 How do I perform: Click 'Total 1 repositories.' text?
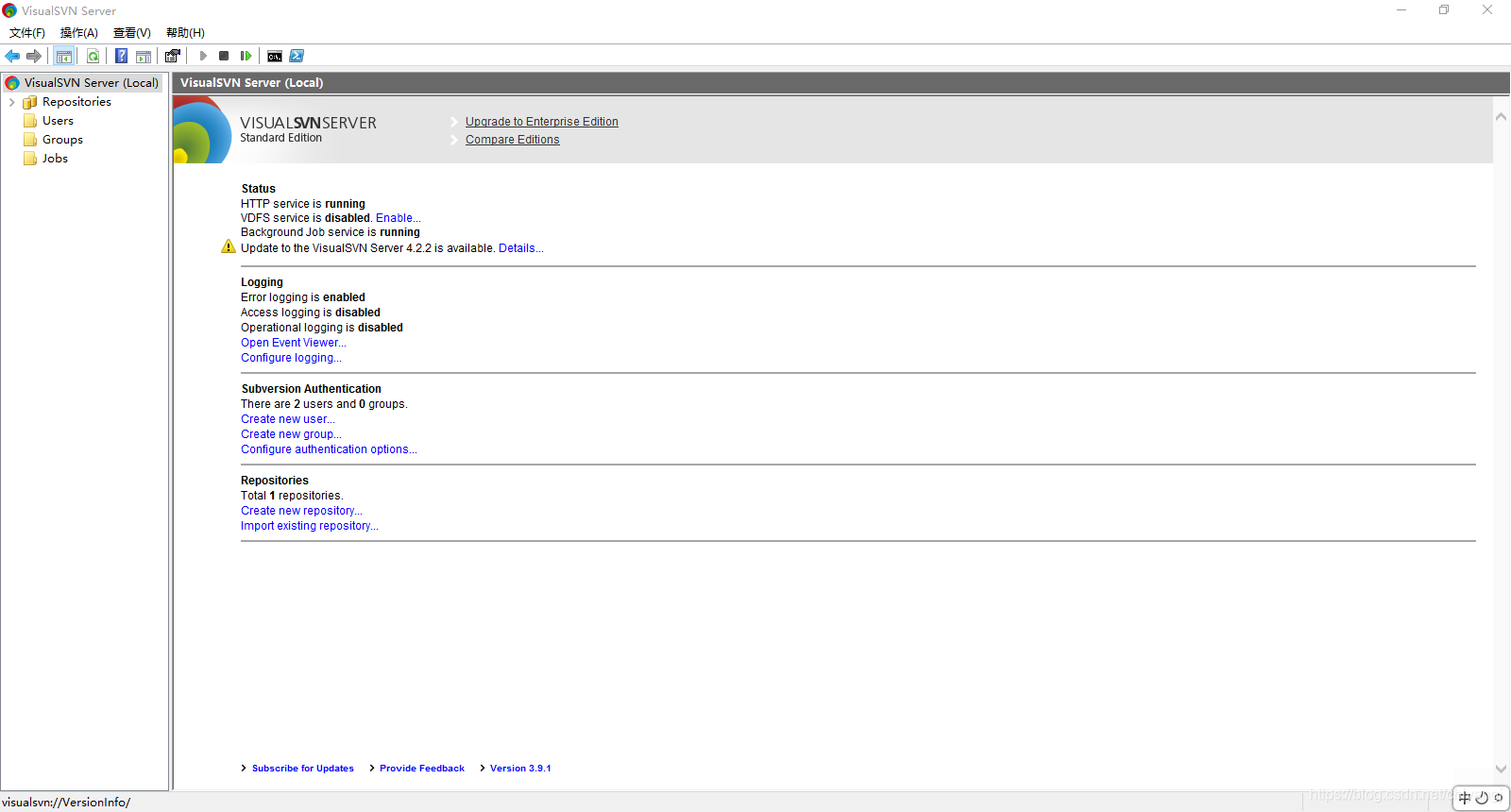pyautogui.click(x=292, y=496)
